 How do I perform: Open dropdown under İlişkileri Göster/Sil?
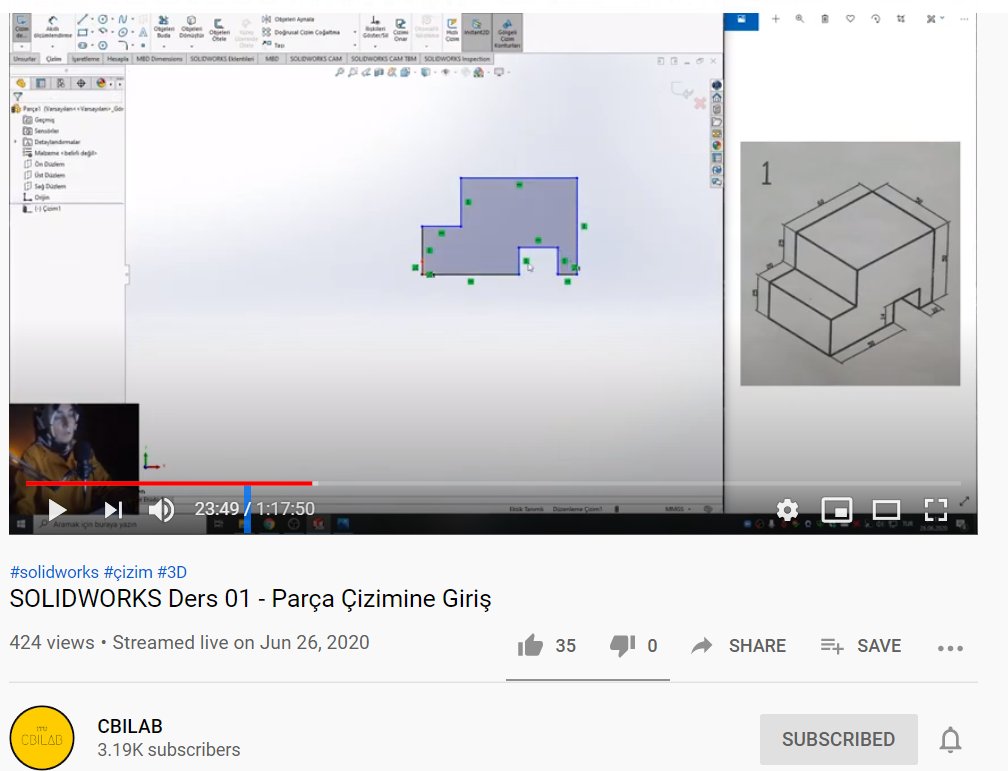(375, 45)
